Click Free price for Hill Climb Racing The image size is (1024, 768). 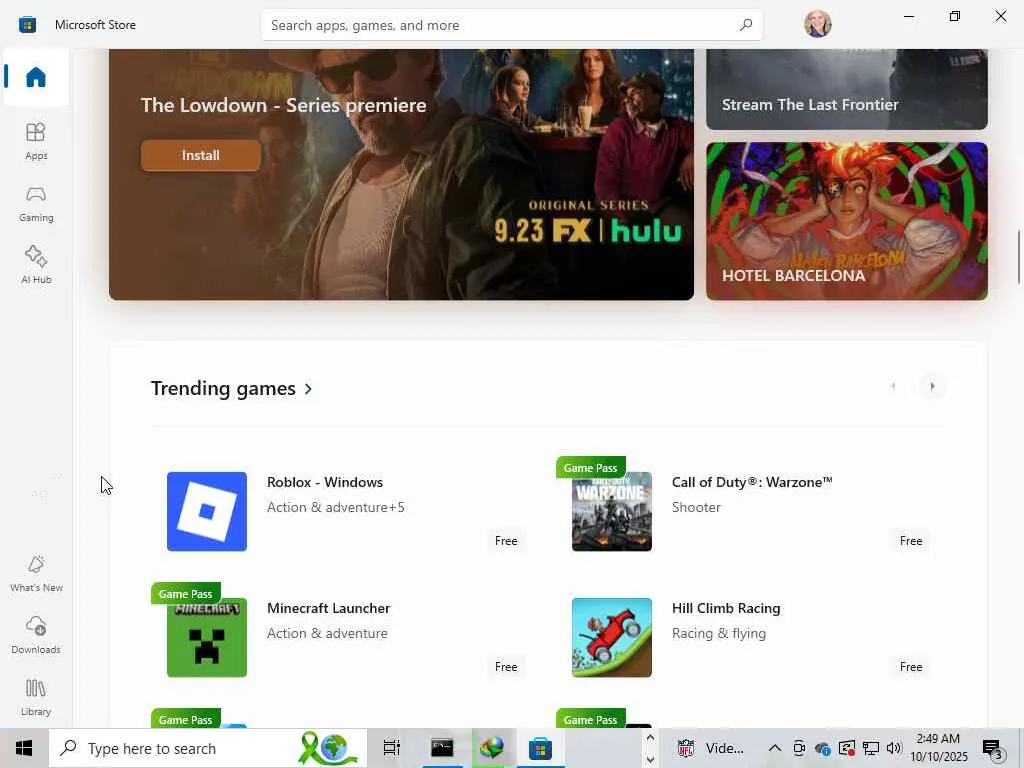tap(910, 667)
